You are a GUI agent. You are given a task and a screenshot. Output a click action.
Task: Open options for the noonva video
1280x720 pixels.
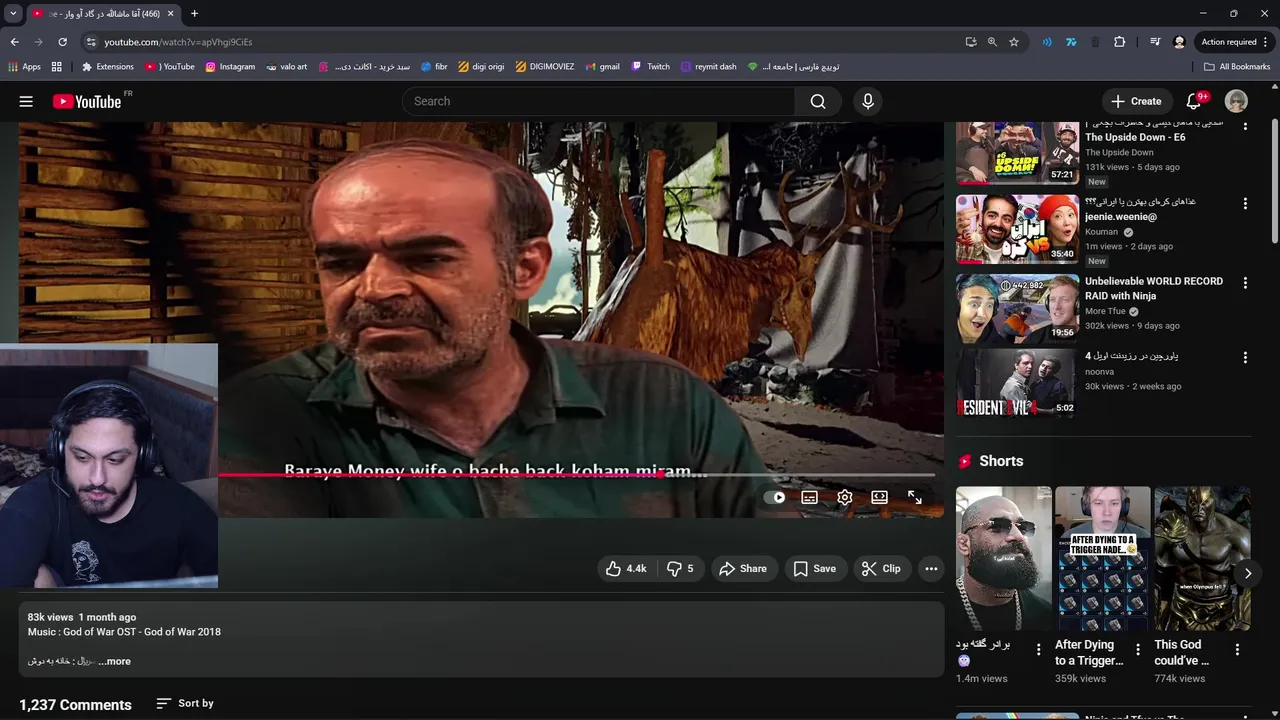point(1245,357)
